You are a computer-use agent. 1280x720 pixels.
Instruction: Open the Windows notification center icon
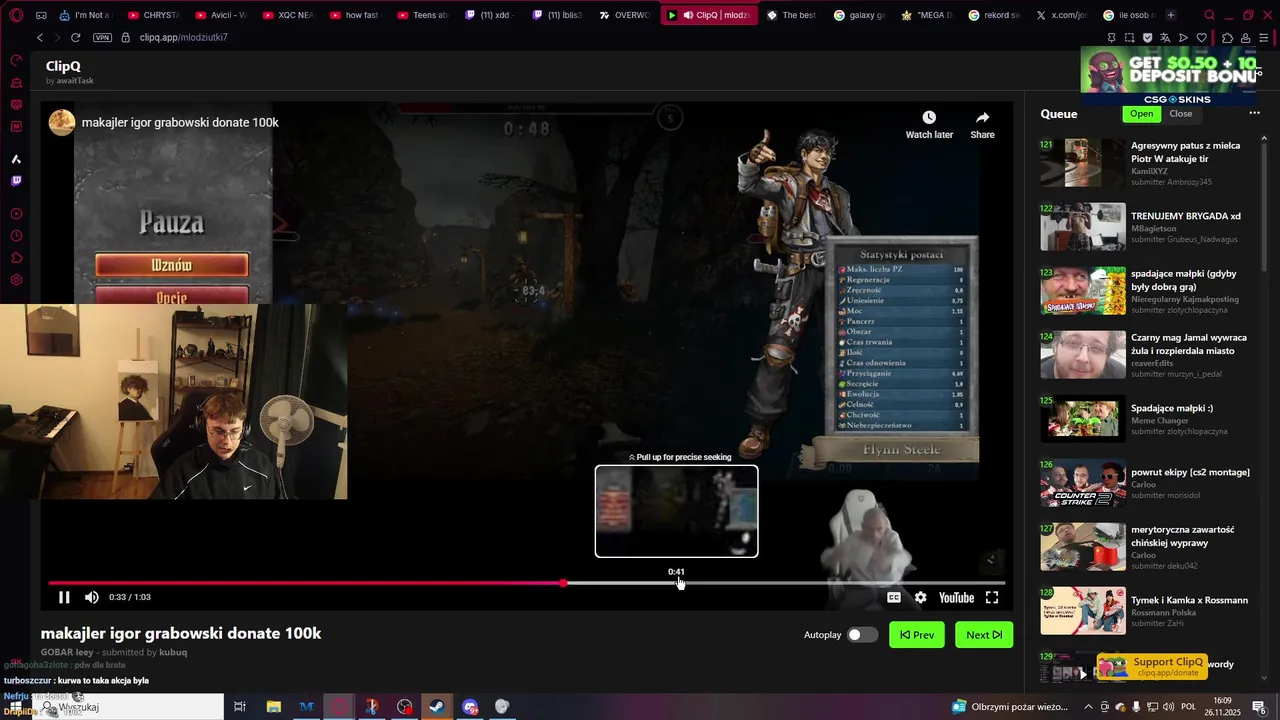tap(1258, 707)
